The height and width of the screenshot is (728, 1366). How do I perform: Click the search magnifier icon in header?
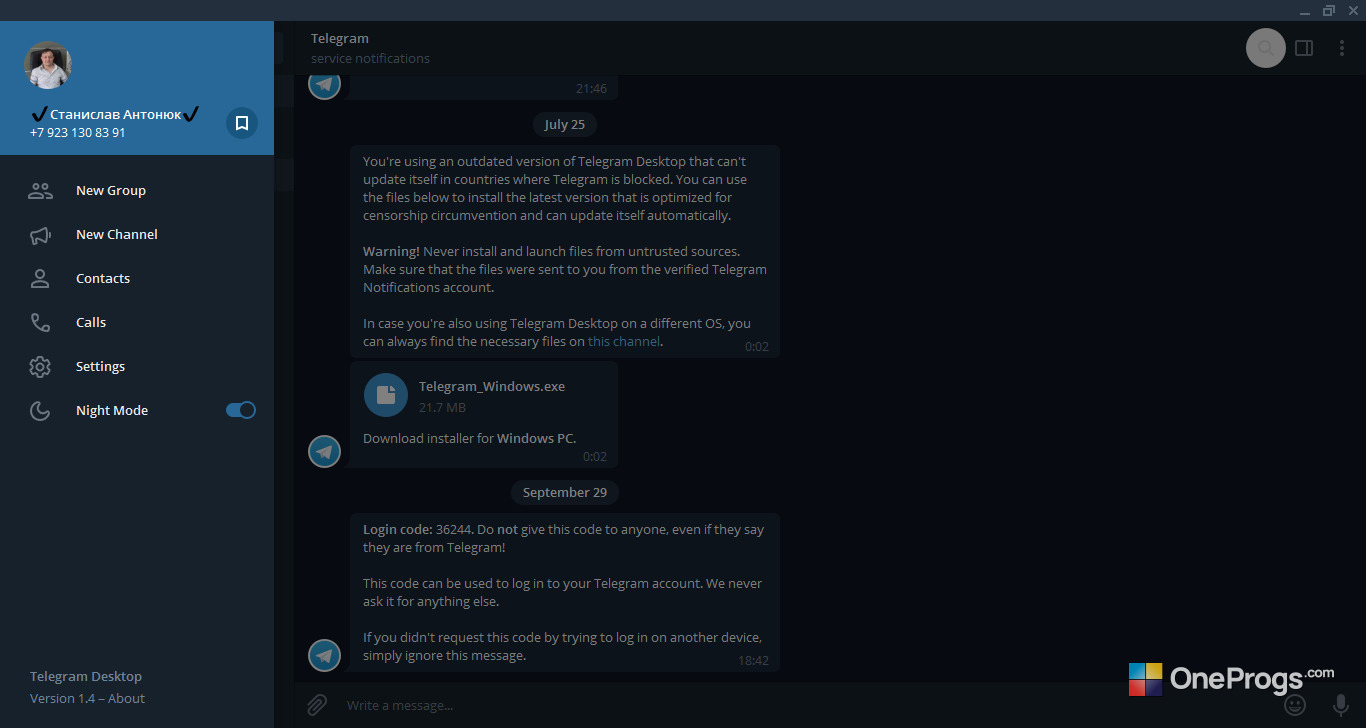1266,48
